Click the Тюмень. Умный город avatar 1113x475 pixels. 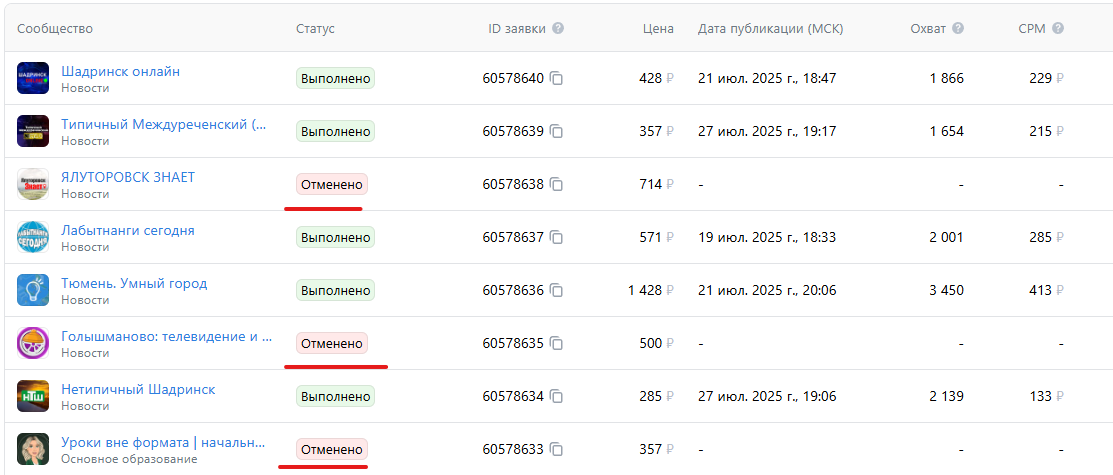point(33,290)
